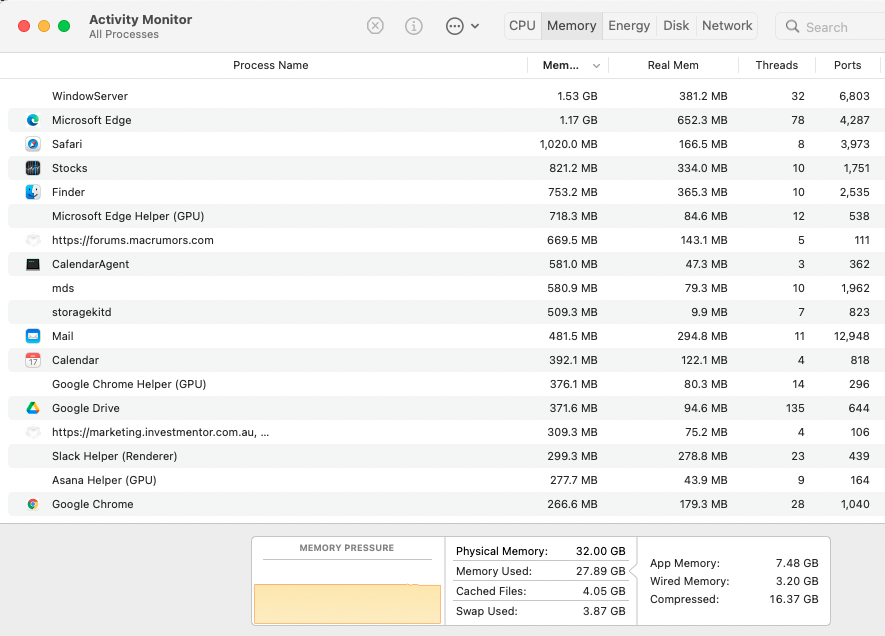Click the Calendar app icon
885x636 pixels.
33,360
